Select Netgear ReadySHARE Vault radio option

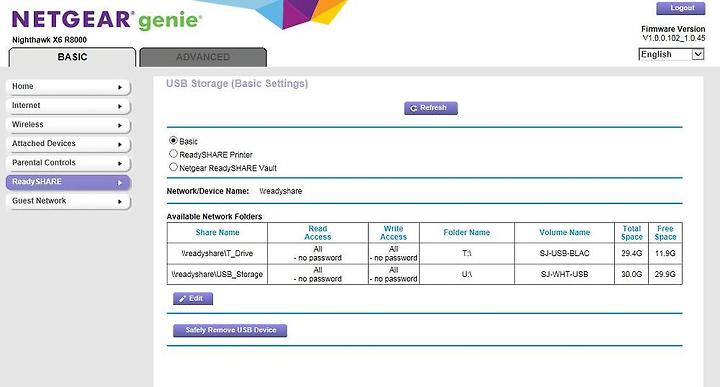(x=173, y=167)
